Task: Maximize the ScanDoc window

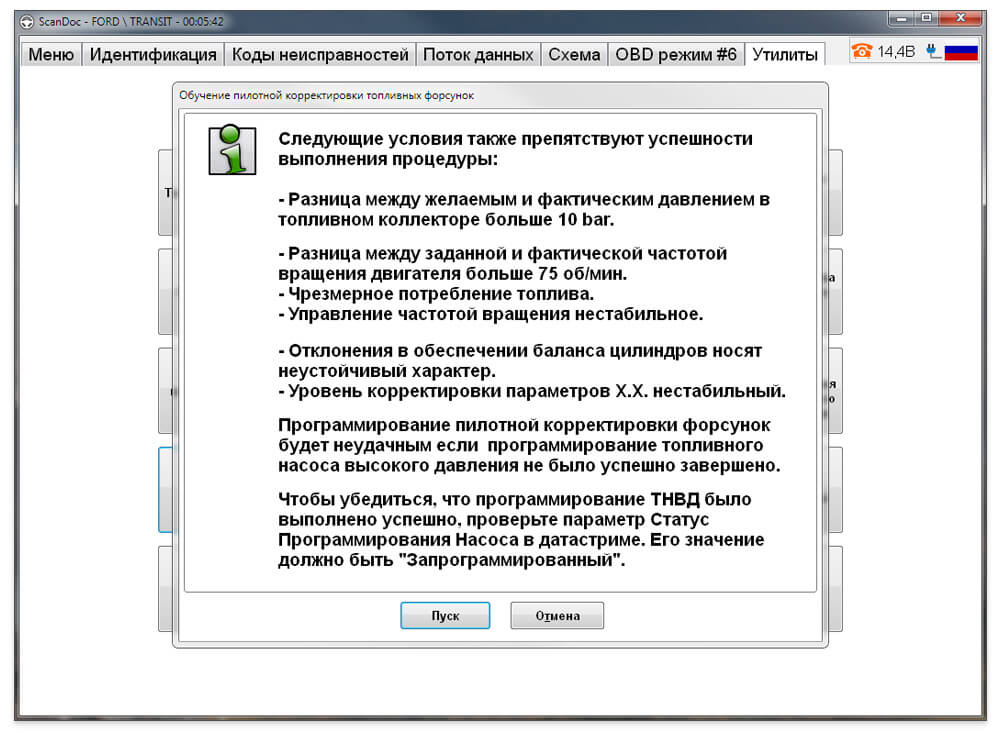Action: coord(926,18)
